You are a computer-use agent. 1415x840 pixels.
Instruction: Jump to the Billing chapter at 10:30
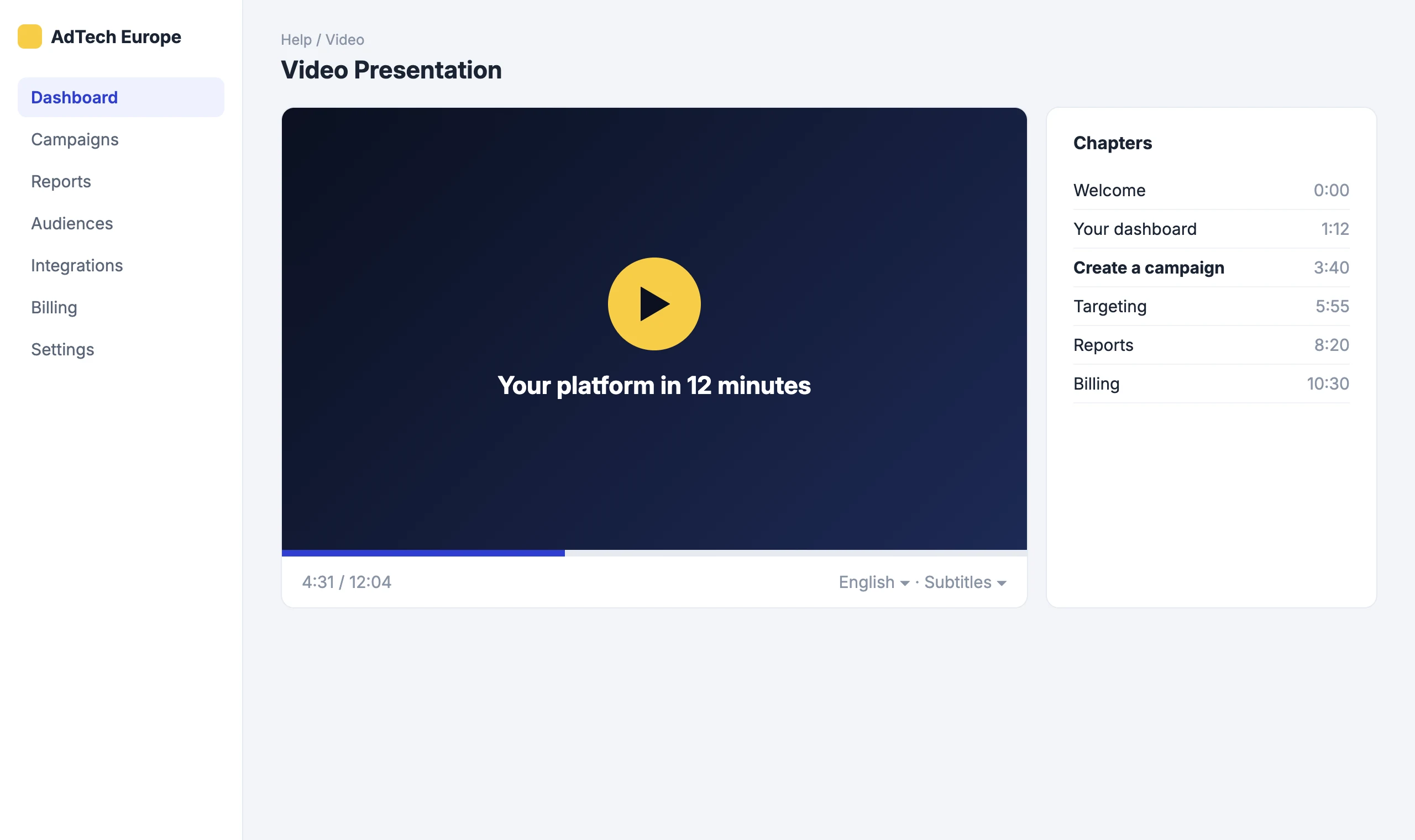coord(1211,384)
